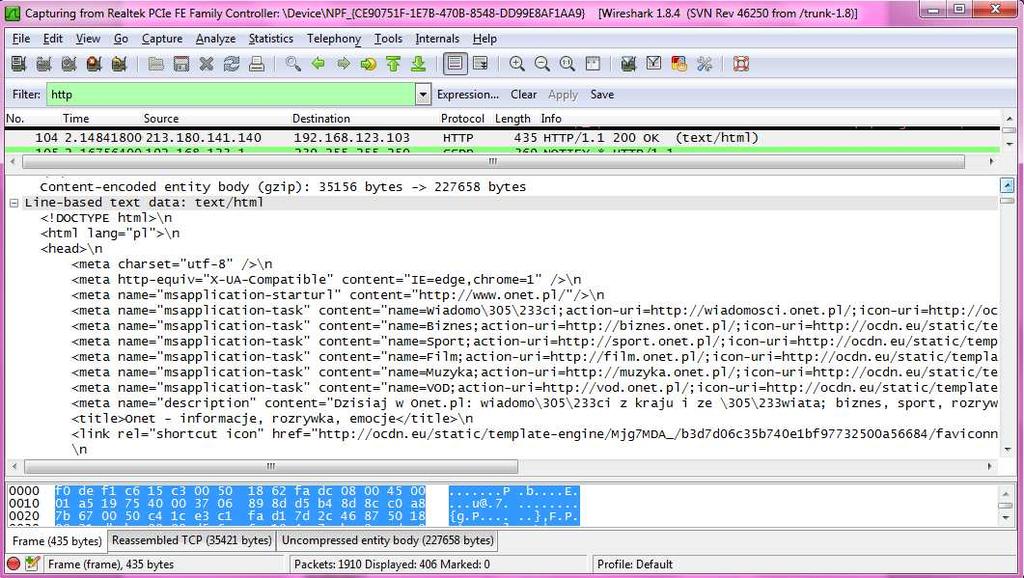Sort by the Source column header
The image size is (1024, 578).
tap(161, 119)
